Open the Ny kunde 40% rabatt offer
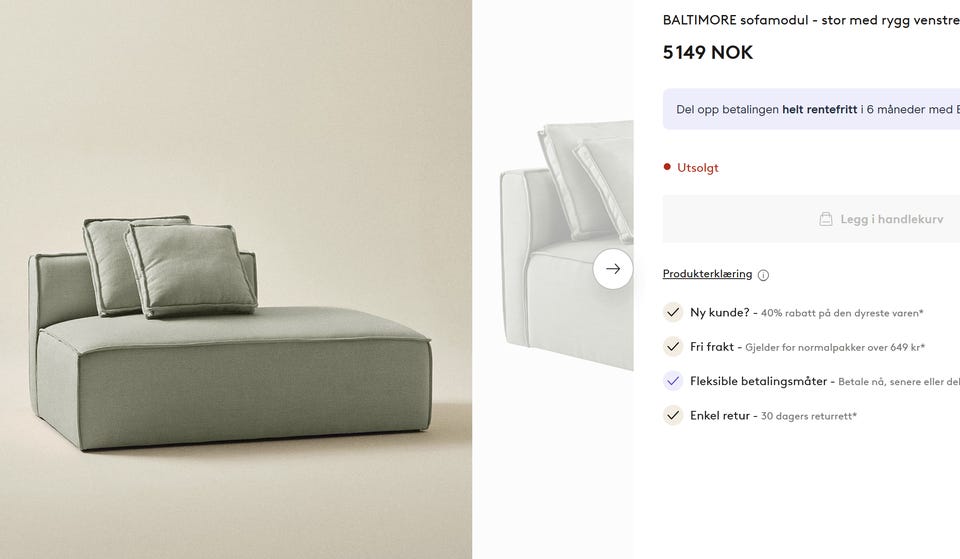Screen dimensions: 960x559 806,312
